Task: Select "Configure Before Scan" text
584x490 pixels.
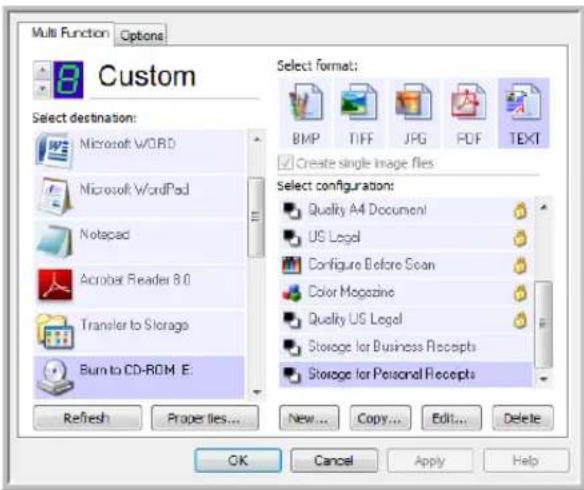Action: click(371, 265)
